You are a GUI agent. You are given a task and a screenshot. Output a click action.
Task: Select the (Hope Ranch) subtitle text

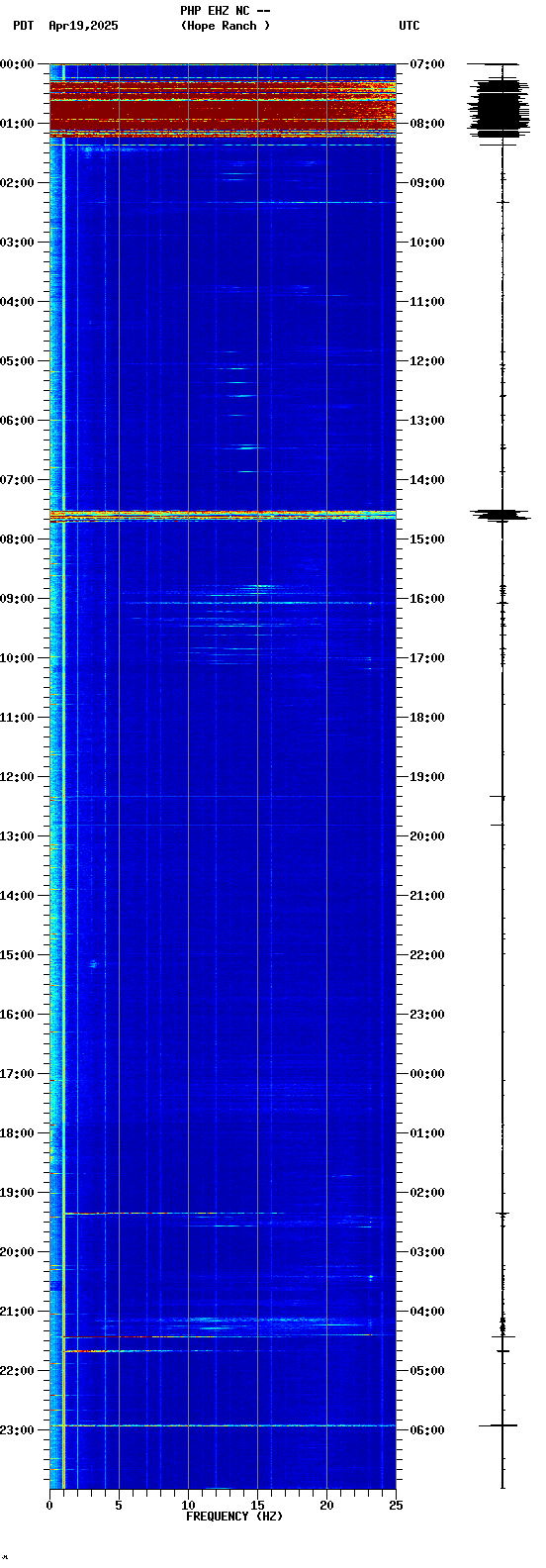(226, 26)
